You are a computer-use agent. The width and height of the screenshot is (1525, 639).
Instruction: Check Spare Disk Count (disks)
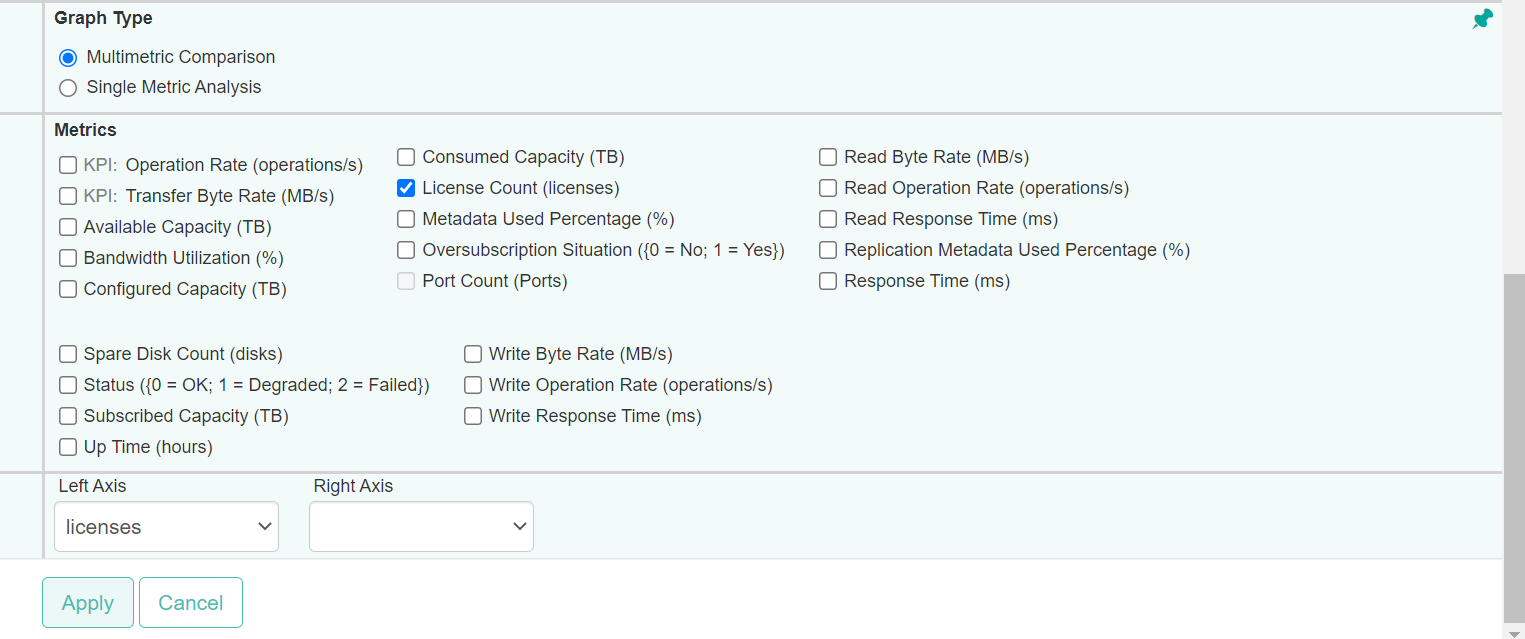tap(67, 354)
